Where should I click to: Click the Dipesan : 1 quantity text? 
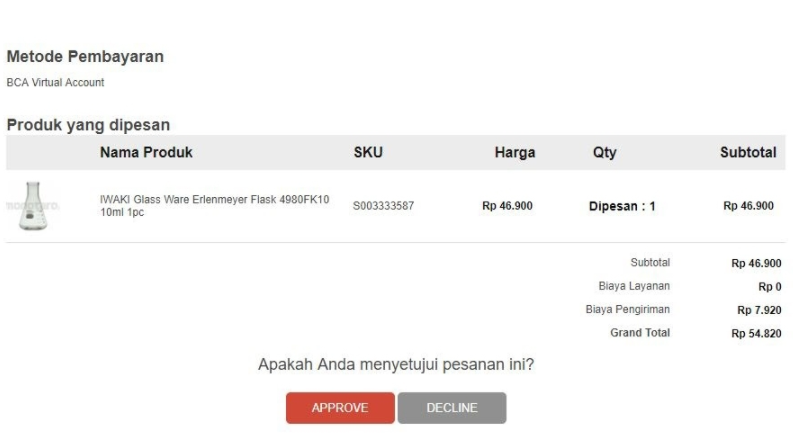(x=622, y=206)
